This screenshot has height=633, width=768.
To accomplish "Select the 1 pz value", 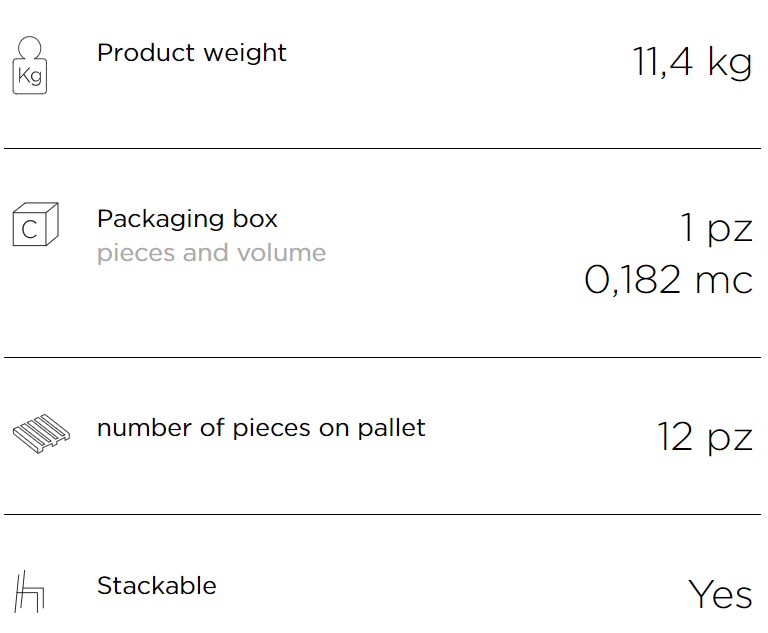I will (717, 228).
